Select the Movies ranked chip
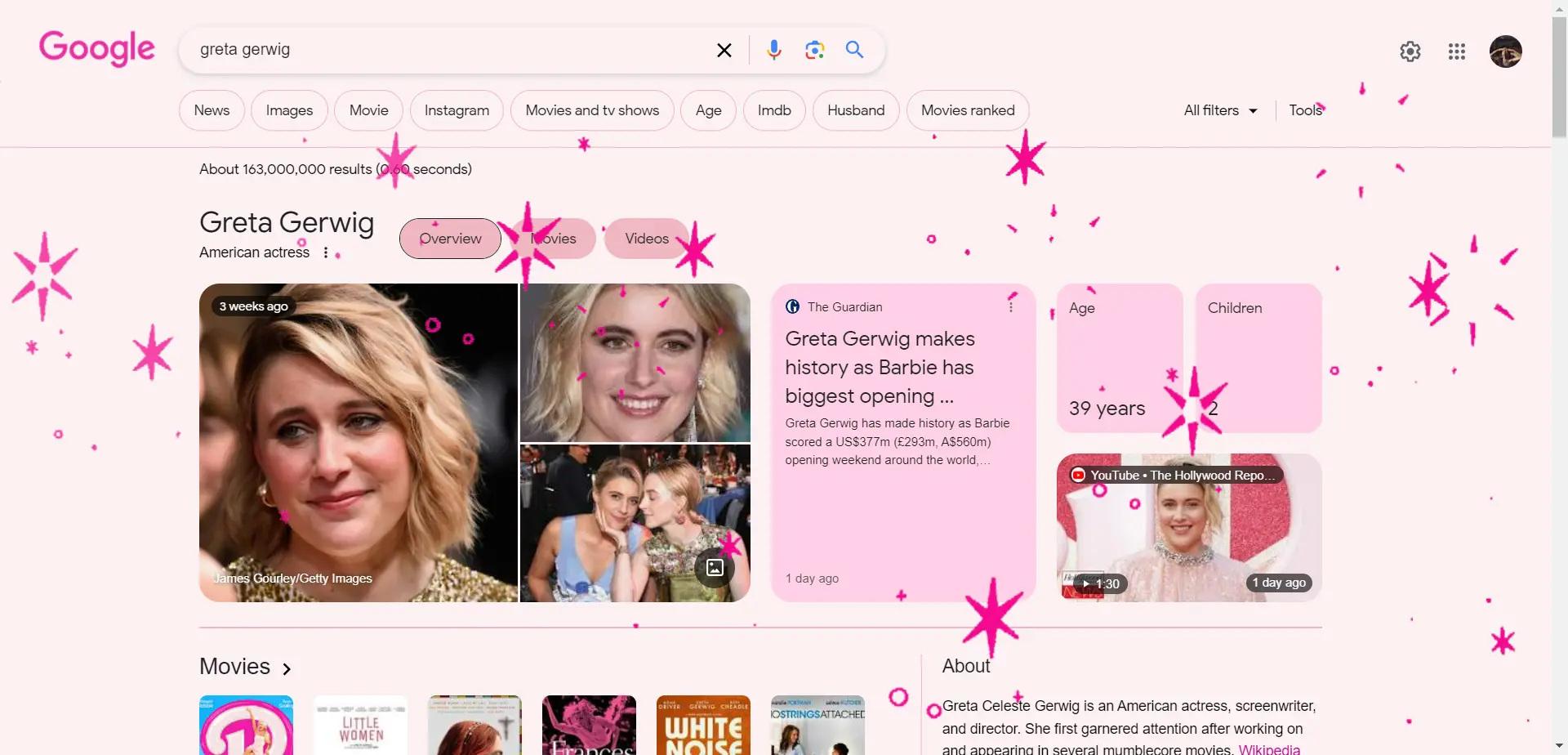 968,110
